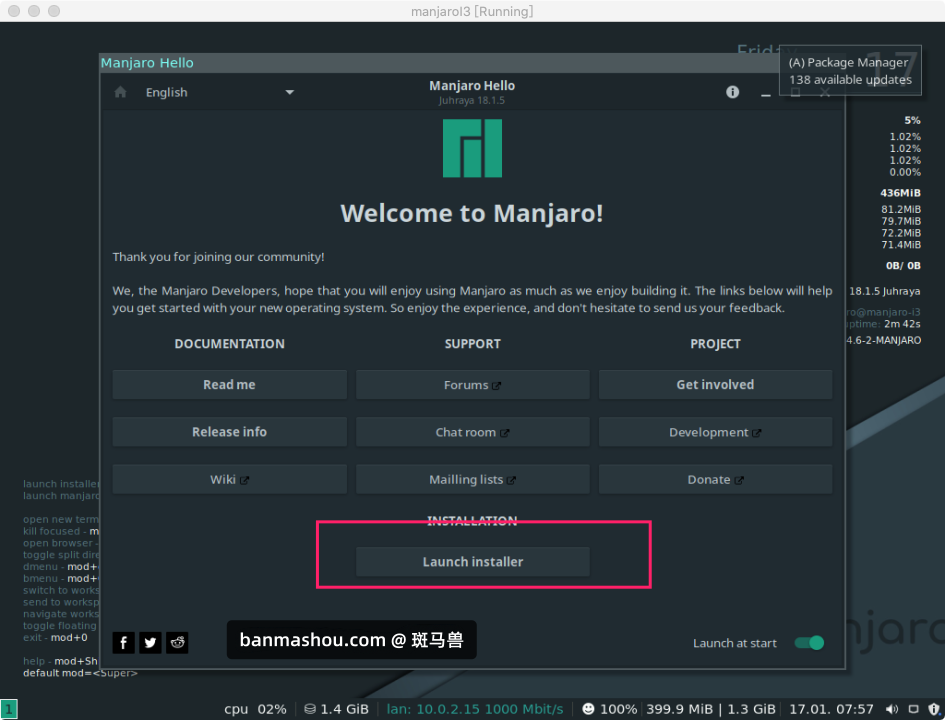Click the volume speaker icon in status bar
Image resolution: width=945 pixels, height=720 pixels.
[892, 709]
